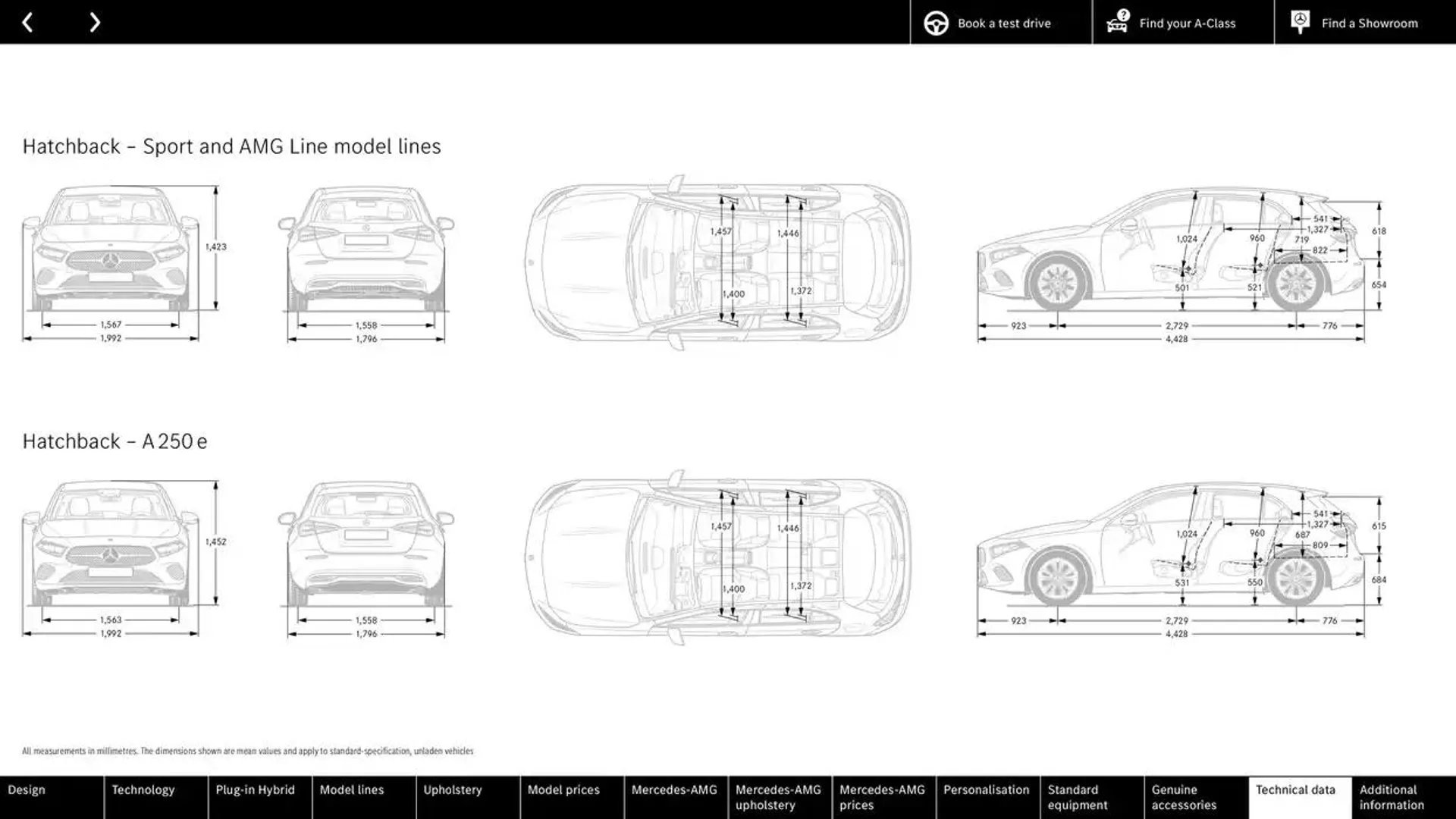Click the Sport and AMG Line front view drawing

pos(111,249)
